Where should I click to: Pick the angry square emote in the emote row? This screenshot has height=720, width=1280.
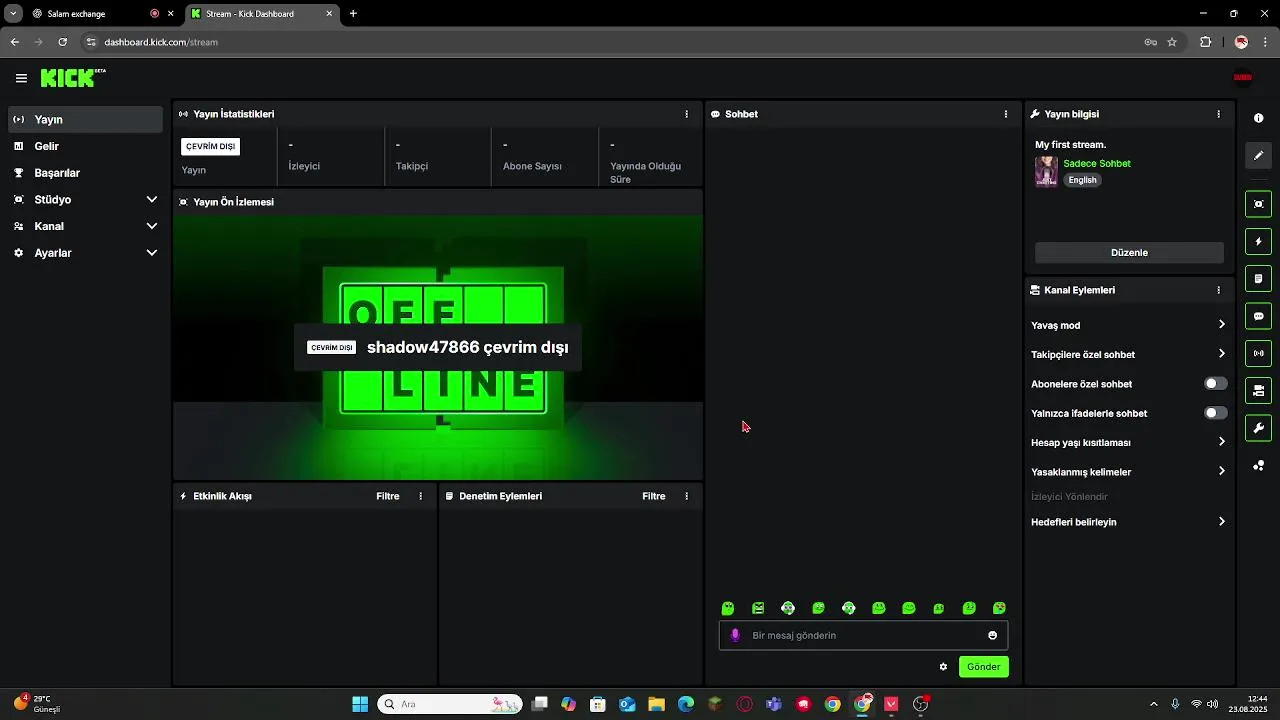point(758,608)
